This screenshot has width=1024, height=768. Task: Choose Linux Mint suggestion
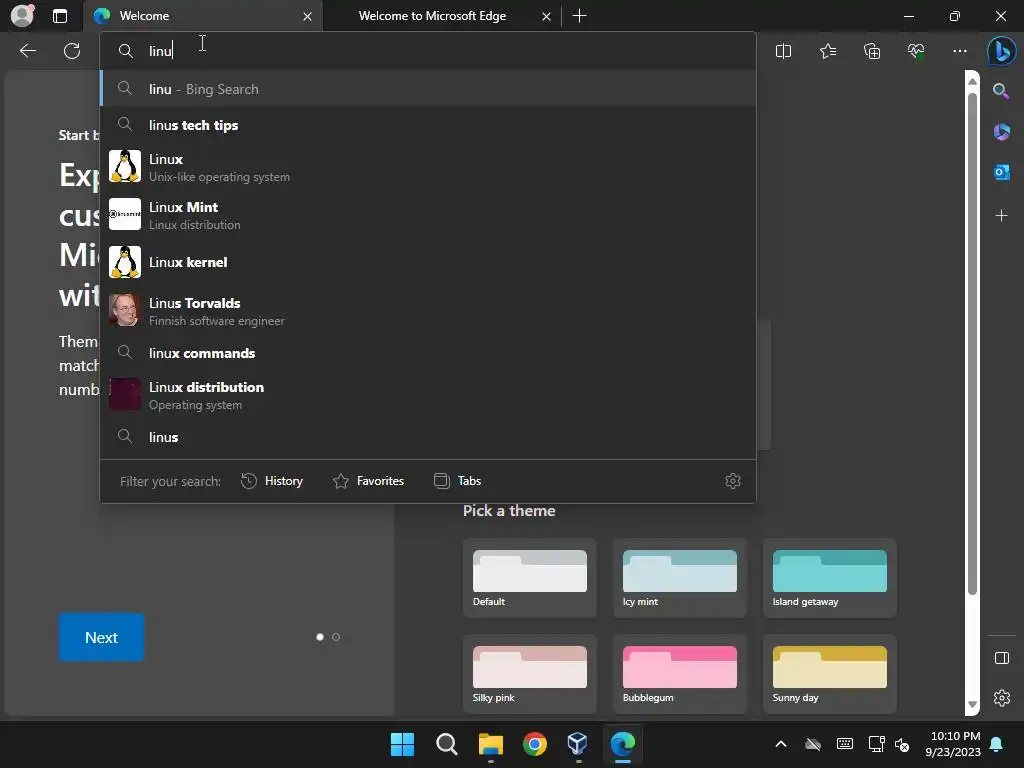(428, 215)
